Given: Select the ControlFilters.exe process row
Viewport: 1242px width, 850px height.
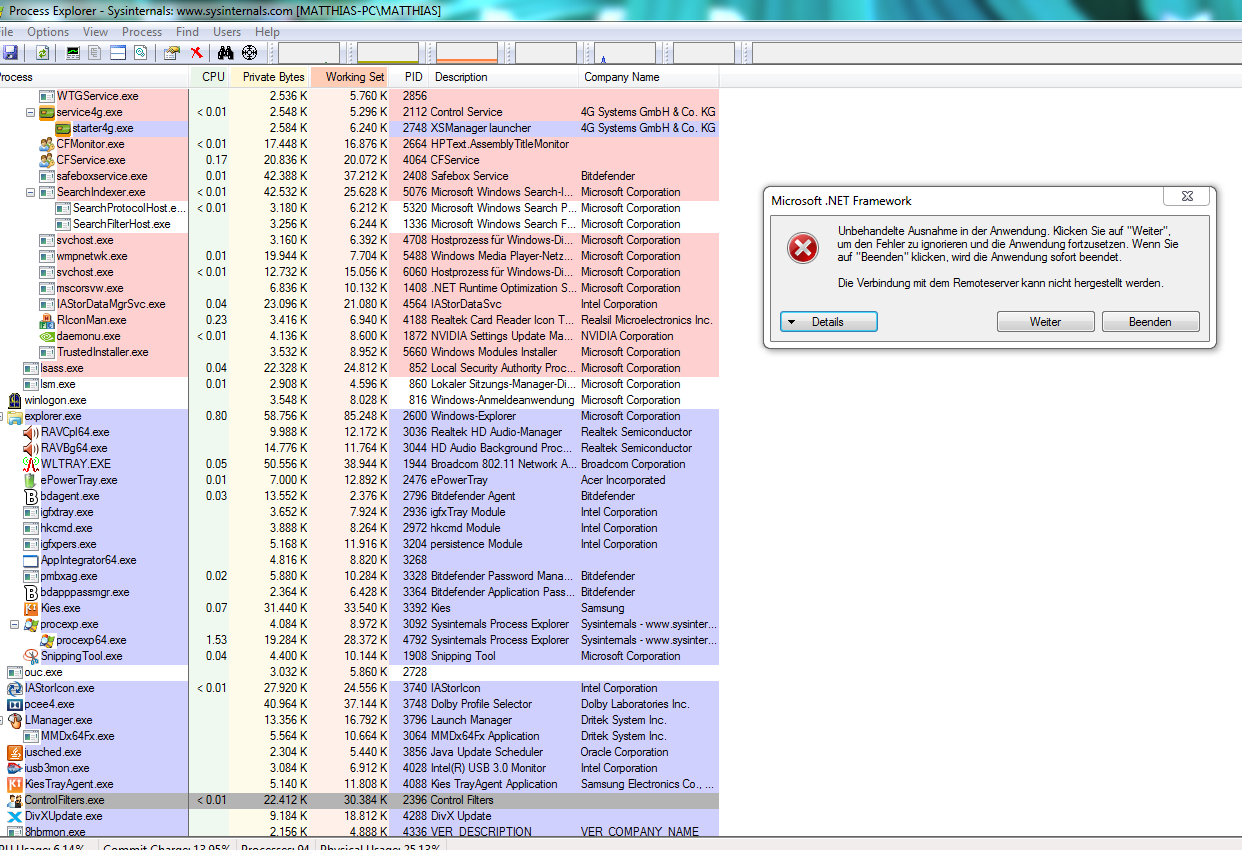Looking at the screenshot, I should 359,800.
